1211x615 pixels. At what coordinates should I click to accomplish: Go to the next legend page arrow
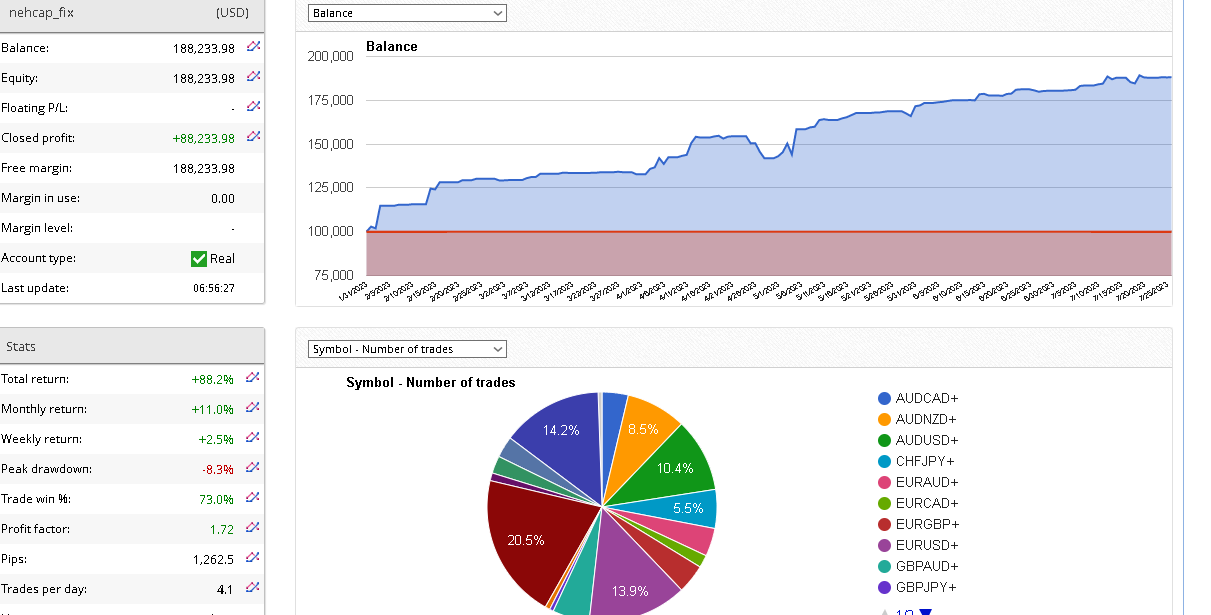[925, 612]
